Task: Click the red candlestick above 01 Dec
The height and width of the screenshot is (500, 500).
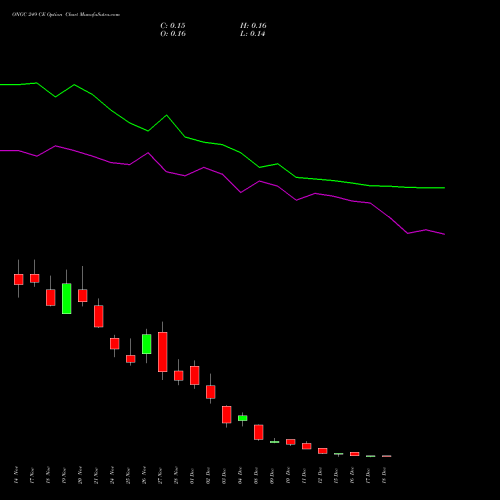Action: coord(195,375)
